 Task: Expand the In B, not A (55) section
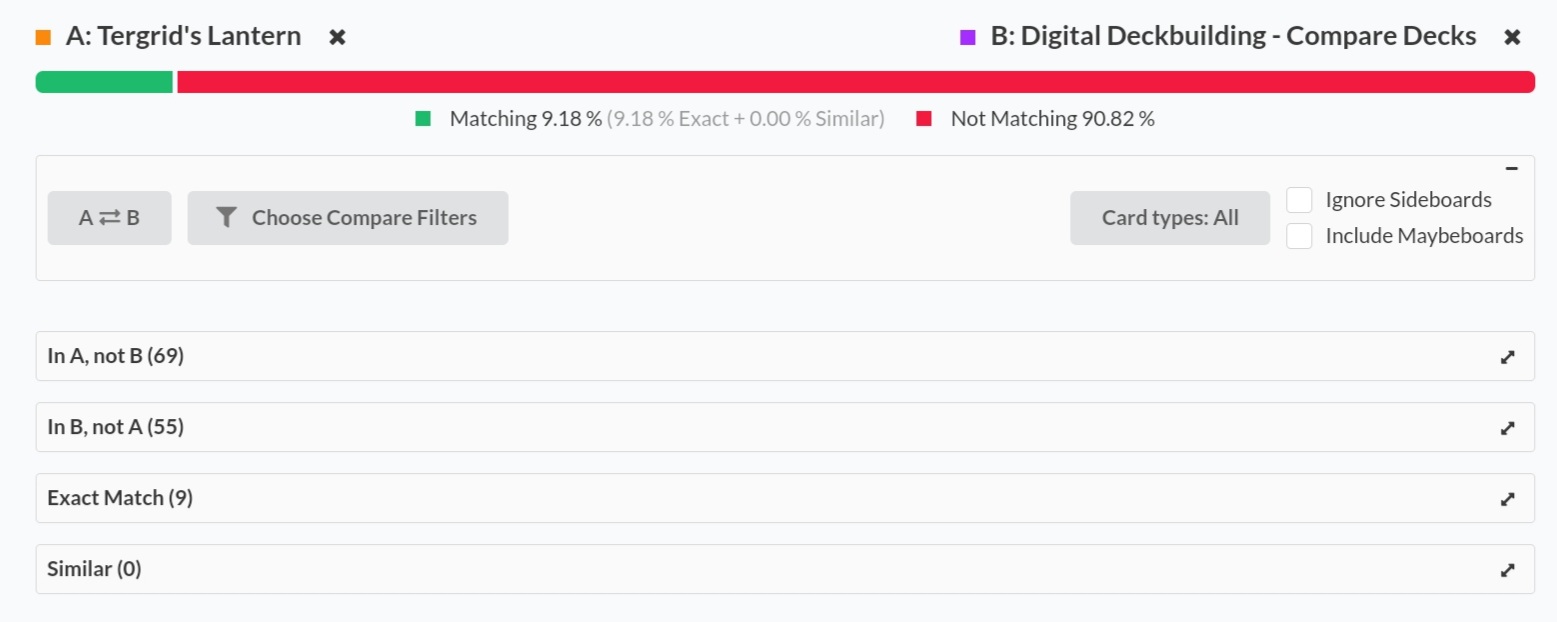pos(116,427)
